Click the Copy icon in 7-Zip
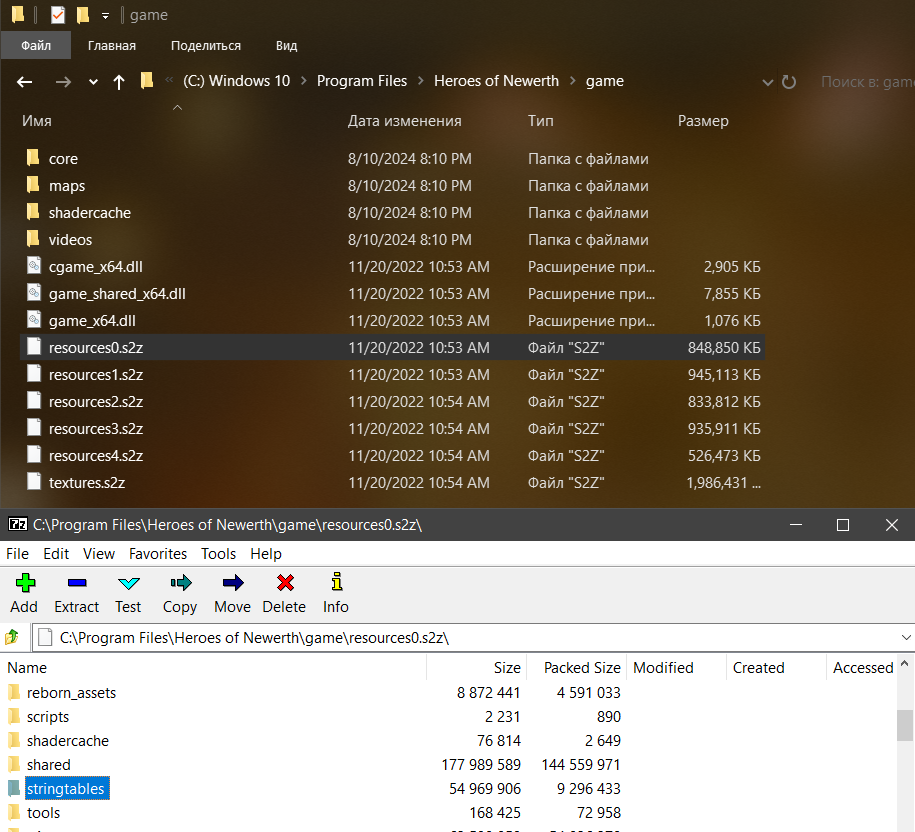 coord(180,583)
